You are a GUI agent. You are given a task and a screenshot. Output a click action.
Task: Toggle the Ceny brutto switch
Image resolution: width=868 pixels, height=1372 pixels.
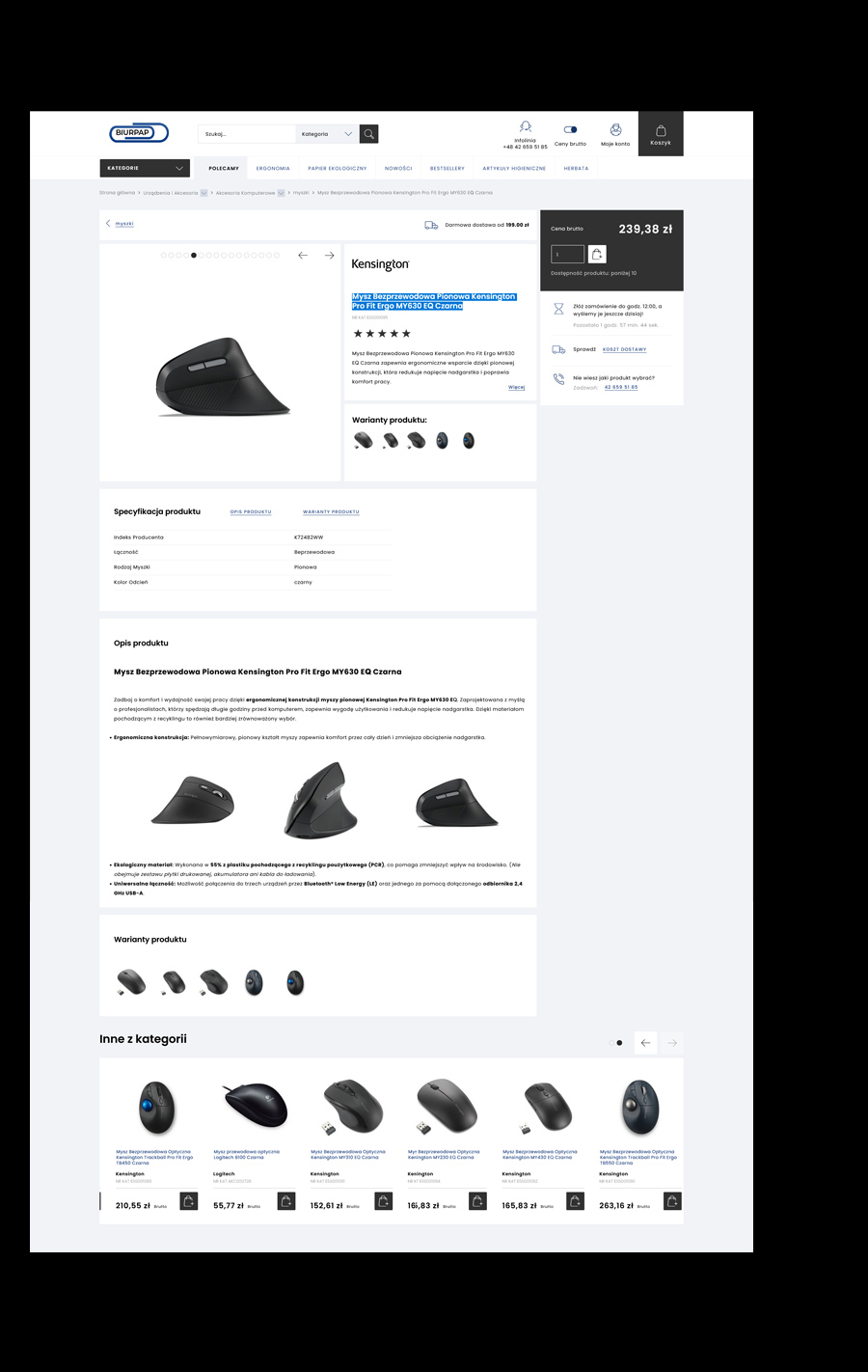click(570, 129)
